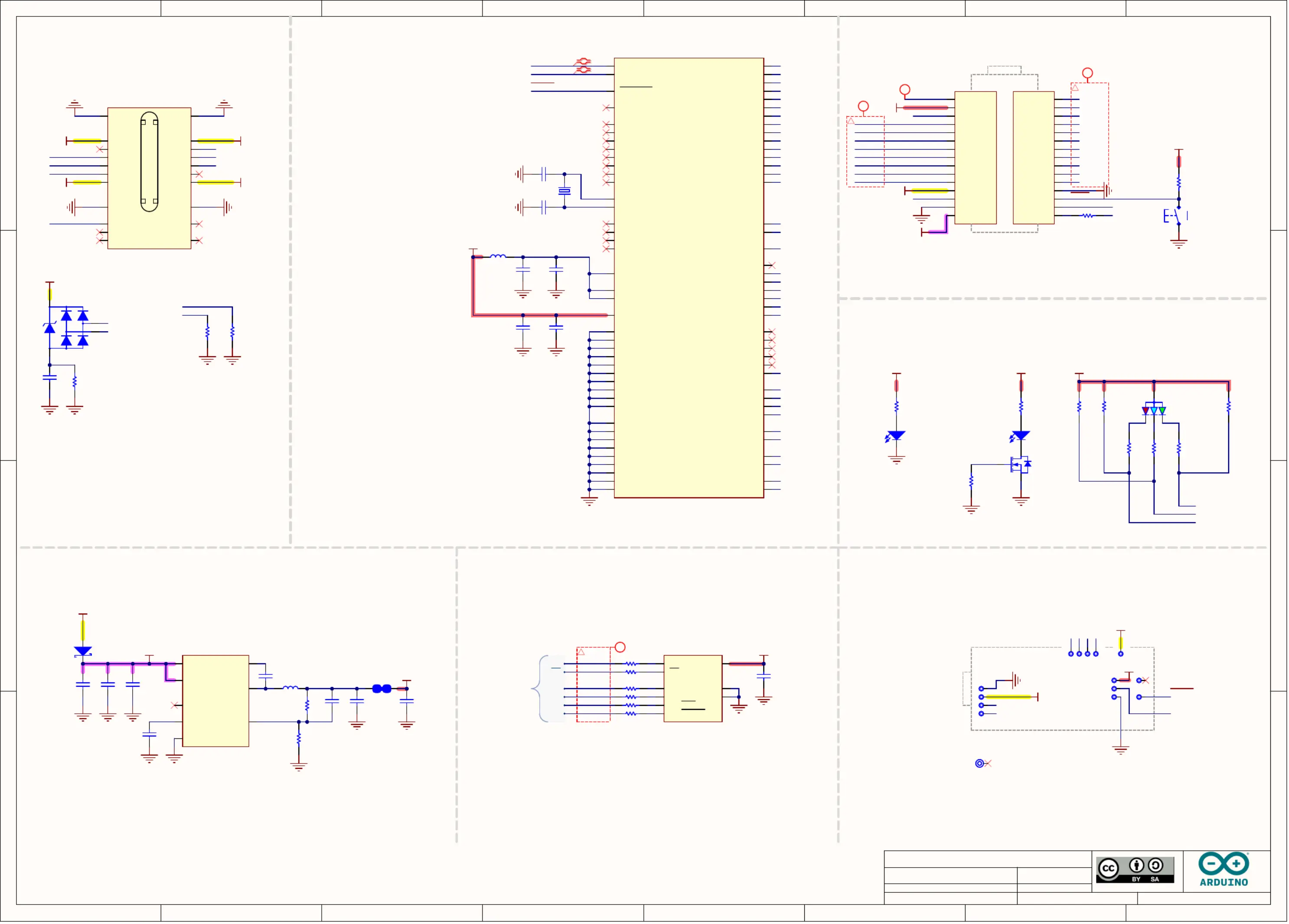Click the Creative Commons BY-SA license badge
Image resolution: width=1289 pixels, height=924 pixels.
1135,869
